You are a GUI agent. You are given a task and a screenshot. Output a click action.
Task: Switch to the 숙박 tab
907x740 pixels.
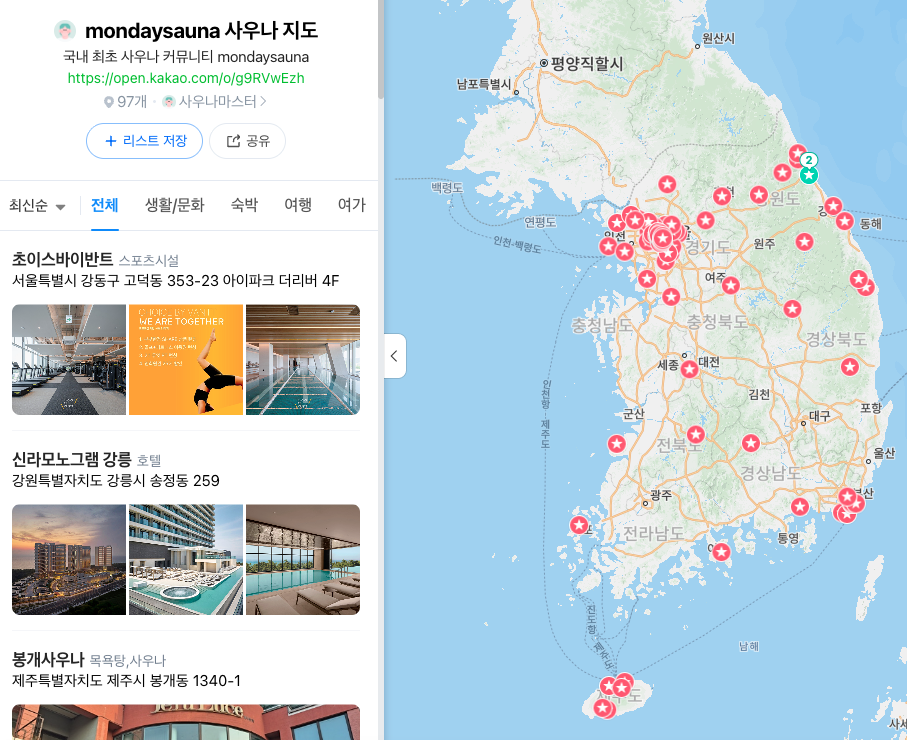[244, 205]
